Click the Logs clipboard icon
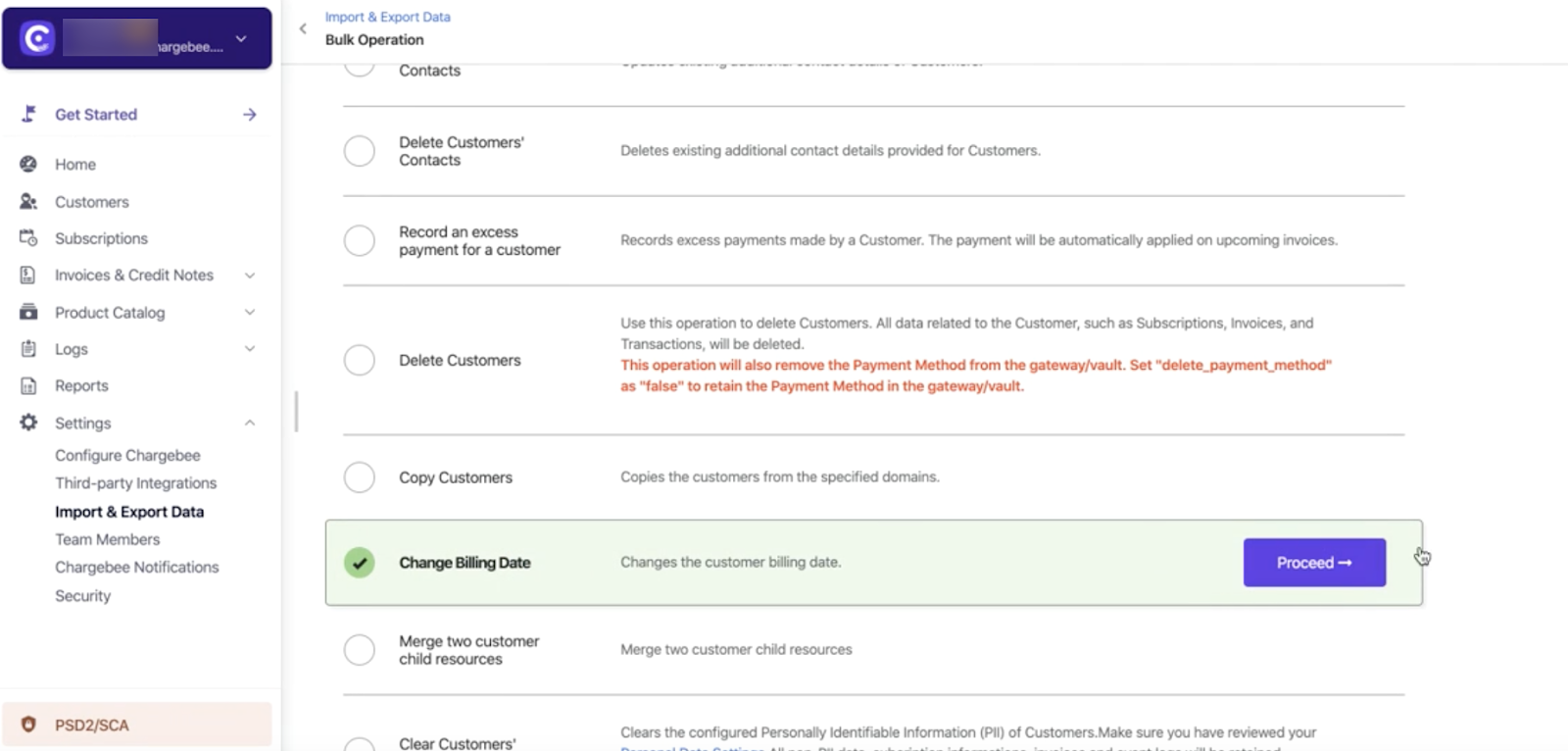Screen dimensions: 1568x751 tap(28, 349)
